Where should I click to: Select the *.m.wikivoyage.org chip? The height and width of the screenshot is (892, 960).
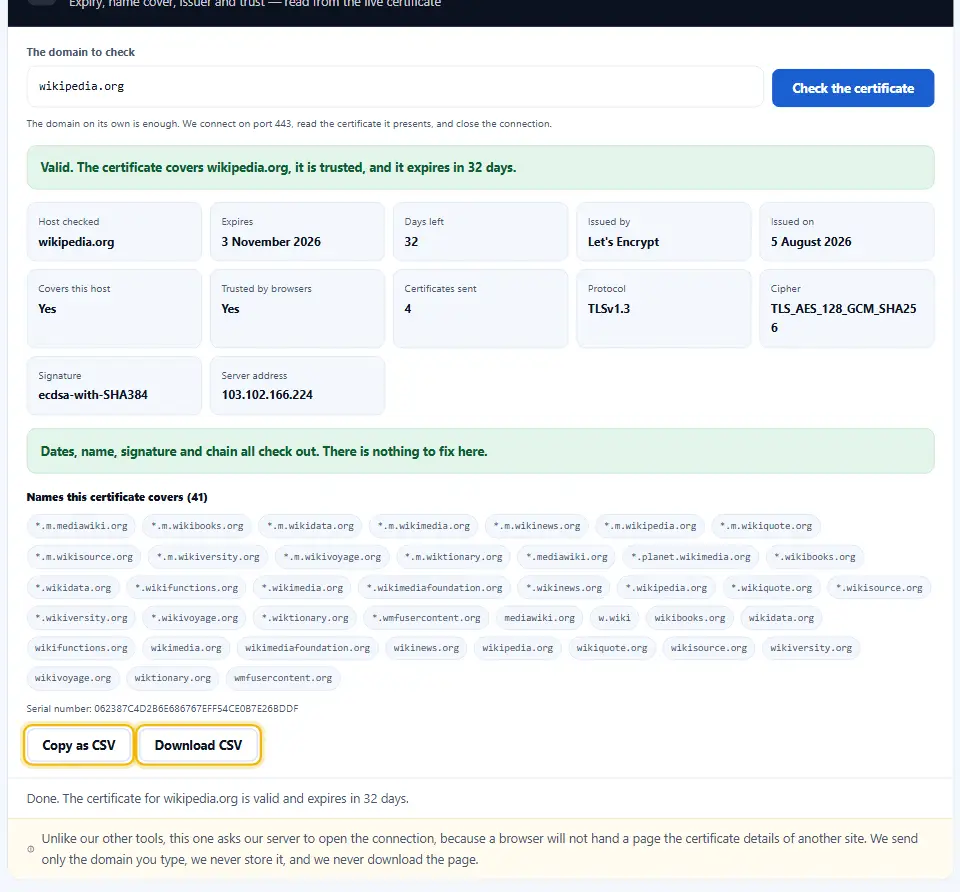pos(332,557)
